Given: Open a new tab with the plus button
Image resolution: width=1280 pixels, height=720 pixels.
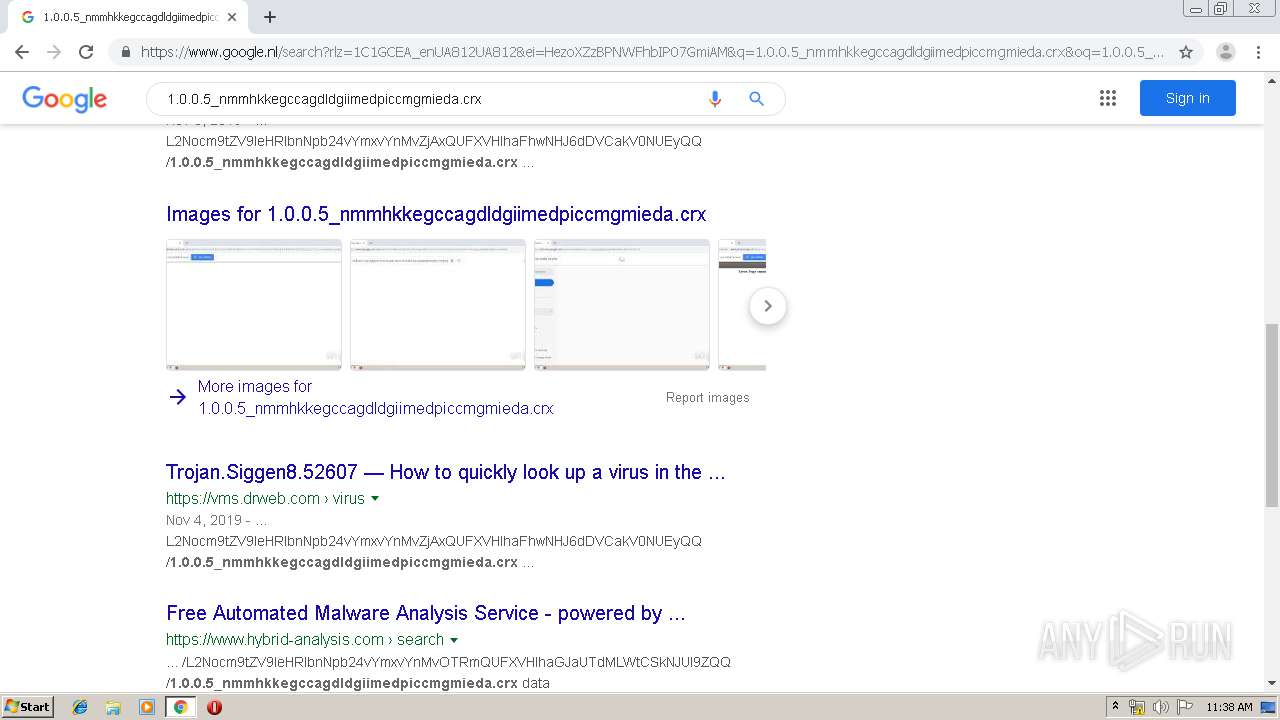Looking at the screenshot, I should click(x=270, y=17).
